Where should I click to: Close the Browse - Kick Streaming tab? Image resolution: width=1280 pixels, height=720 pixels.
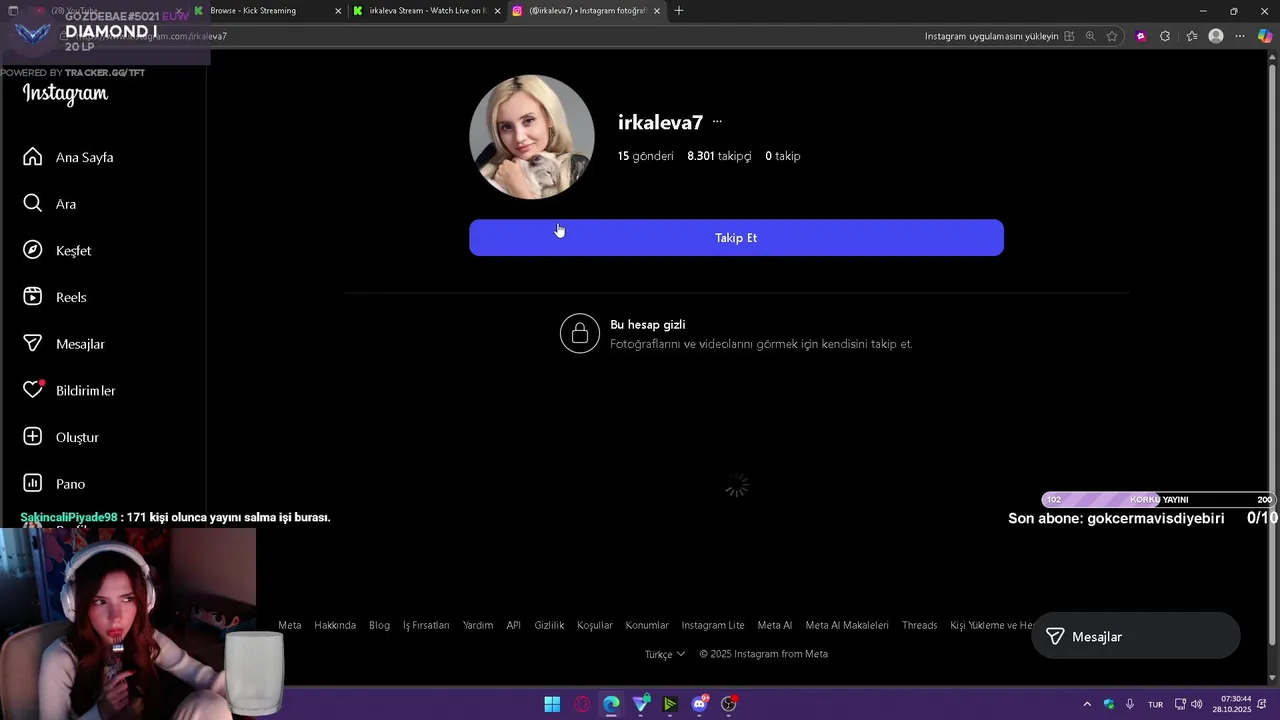pyautogui.click(x=338, y=11)
